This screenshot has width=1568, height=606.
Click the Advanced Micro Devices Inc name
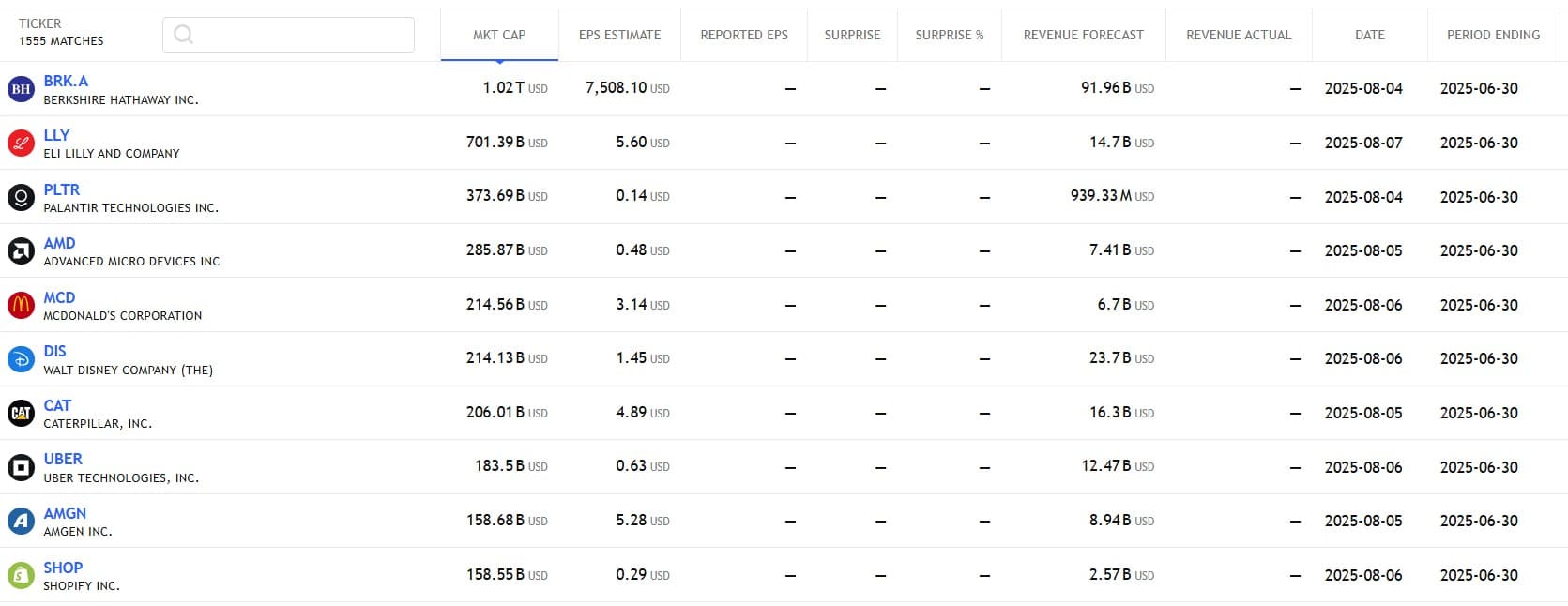click(131, 262)
